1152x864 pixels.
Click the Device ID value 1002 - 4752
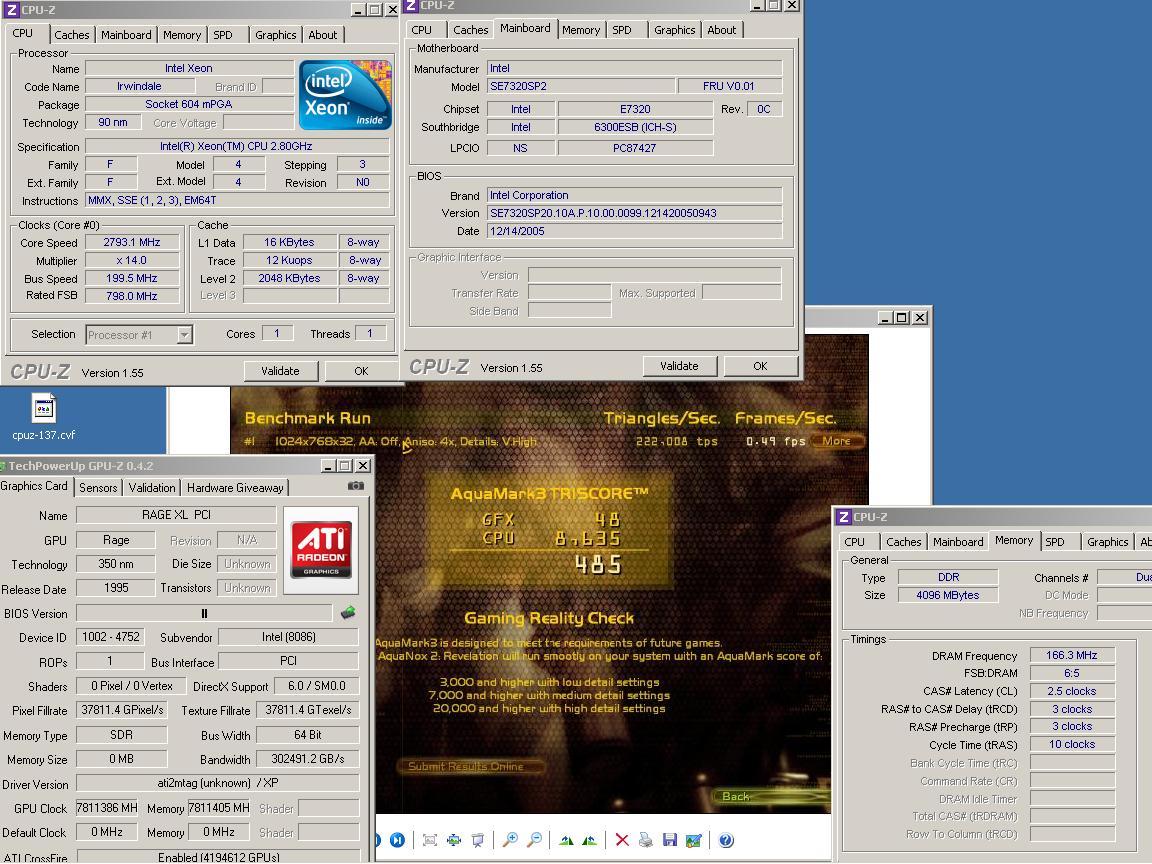click(110, 637)
